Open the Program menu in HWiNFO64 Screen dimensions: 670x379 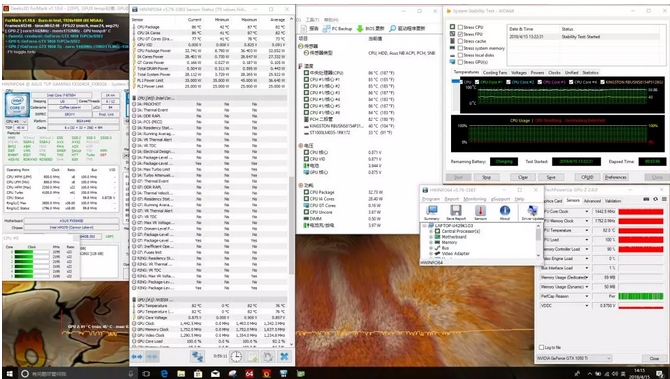[x=431, y=199]
